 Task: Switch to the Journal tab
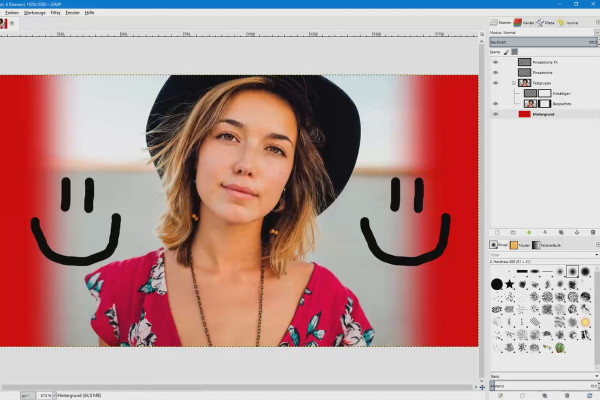click(x=568, y=23)
